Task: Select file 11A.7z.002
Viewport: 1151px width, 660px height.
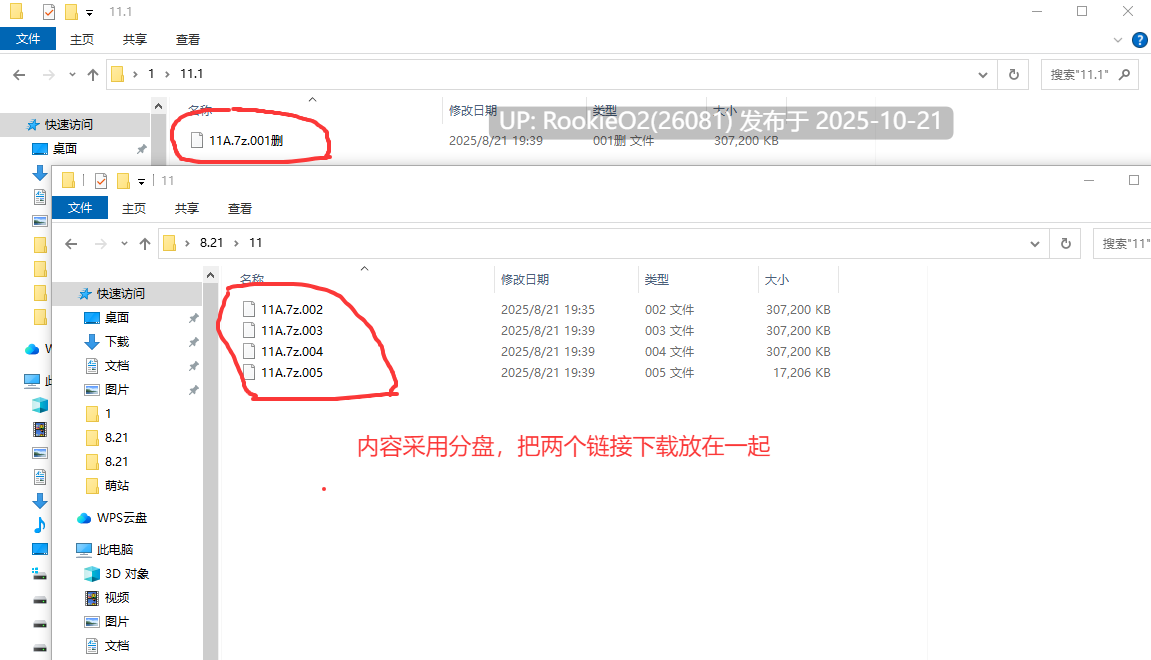Action: click(292, 310)
